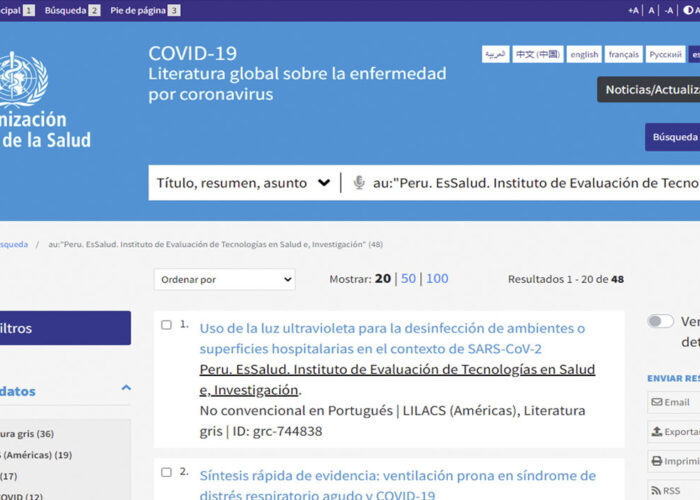Image resolution: width=700 pixels, height=500 pixels.
Task: Decrease font size with -A
Action: pos(668,10)
